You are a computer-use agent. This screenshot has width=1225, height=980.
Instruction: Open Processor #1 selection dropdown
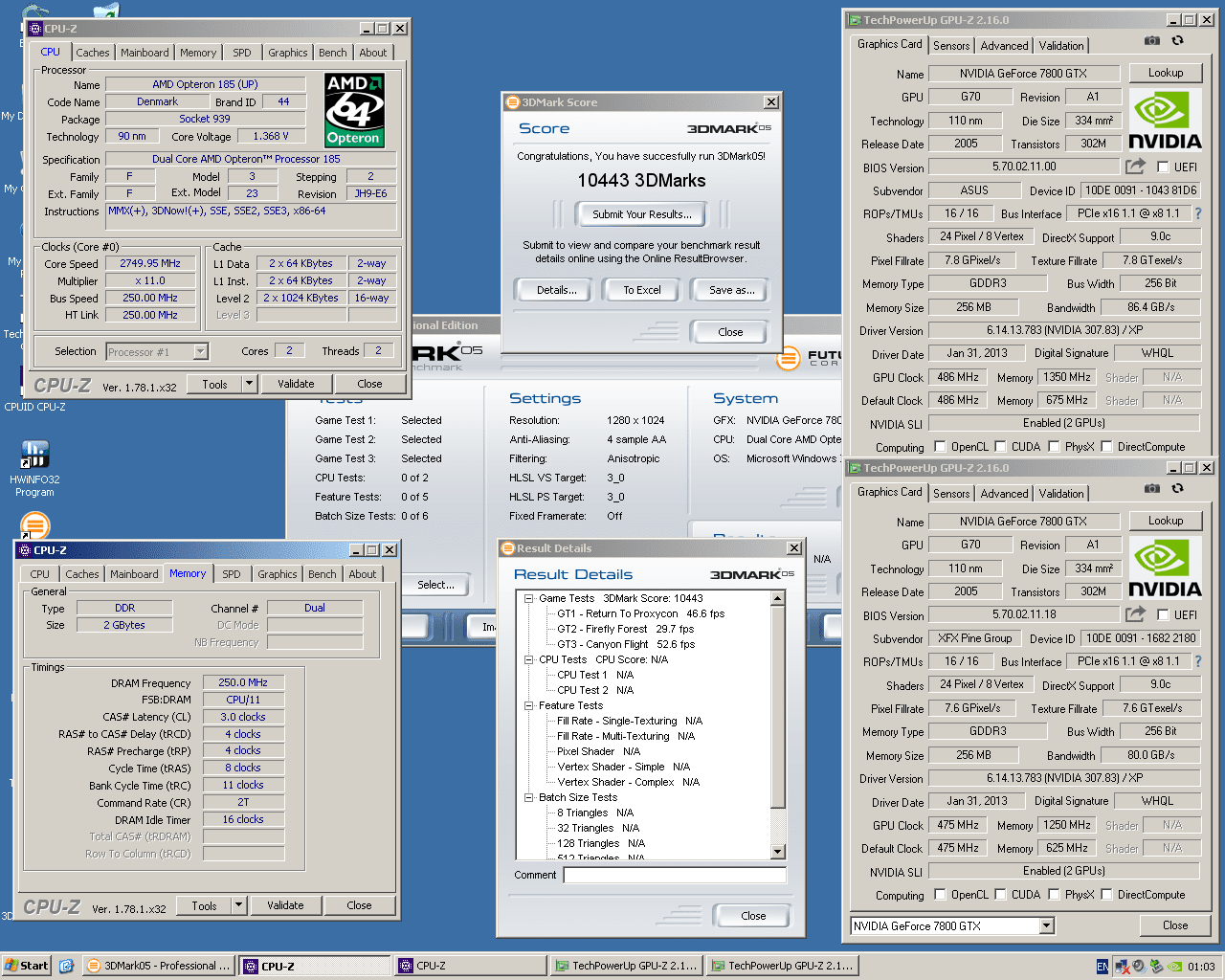(157, 351)
